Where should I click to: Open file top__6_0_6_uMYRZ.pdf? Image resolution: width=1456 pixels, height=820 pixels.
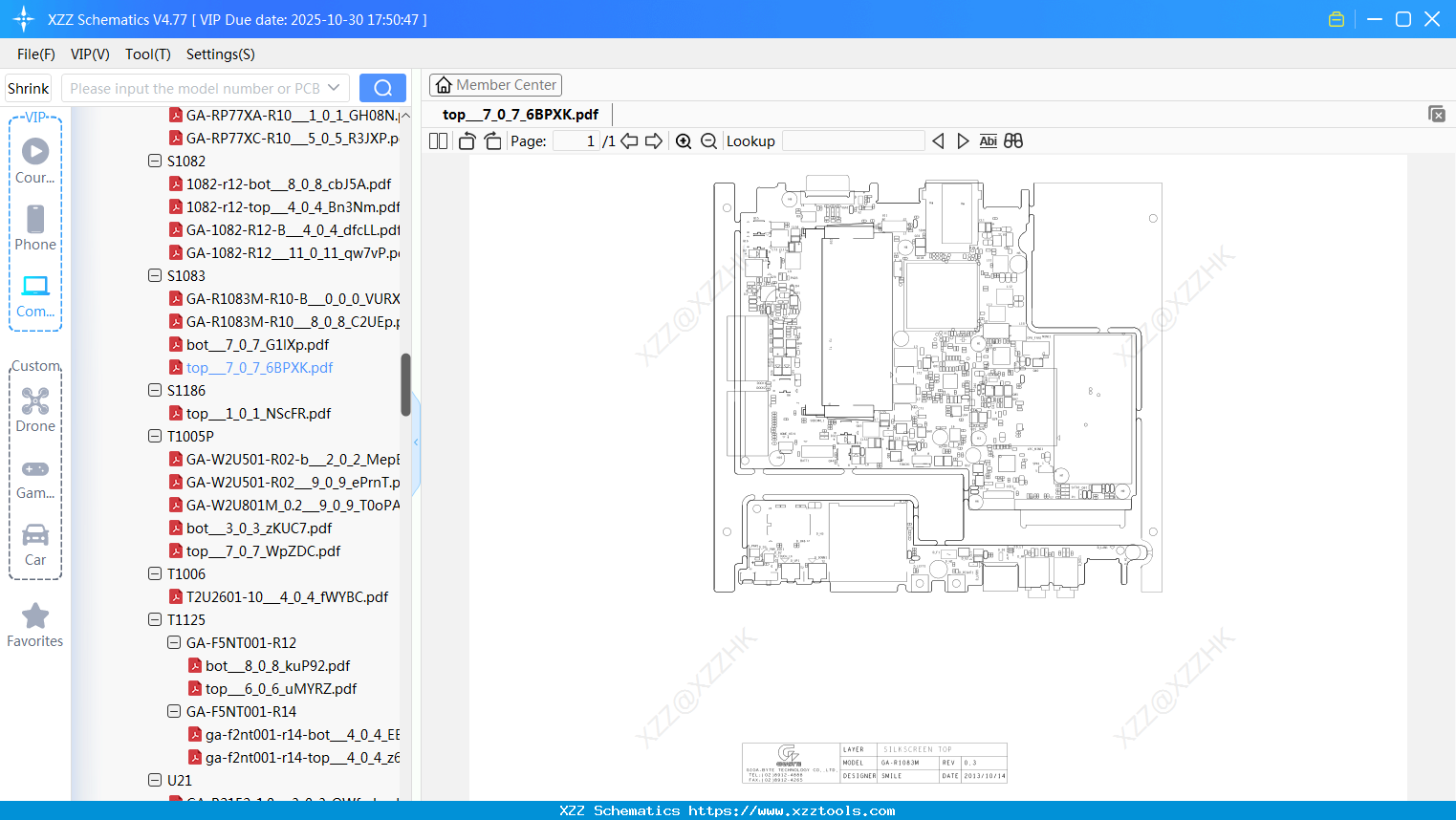point(281,688)
